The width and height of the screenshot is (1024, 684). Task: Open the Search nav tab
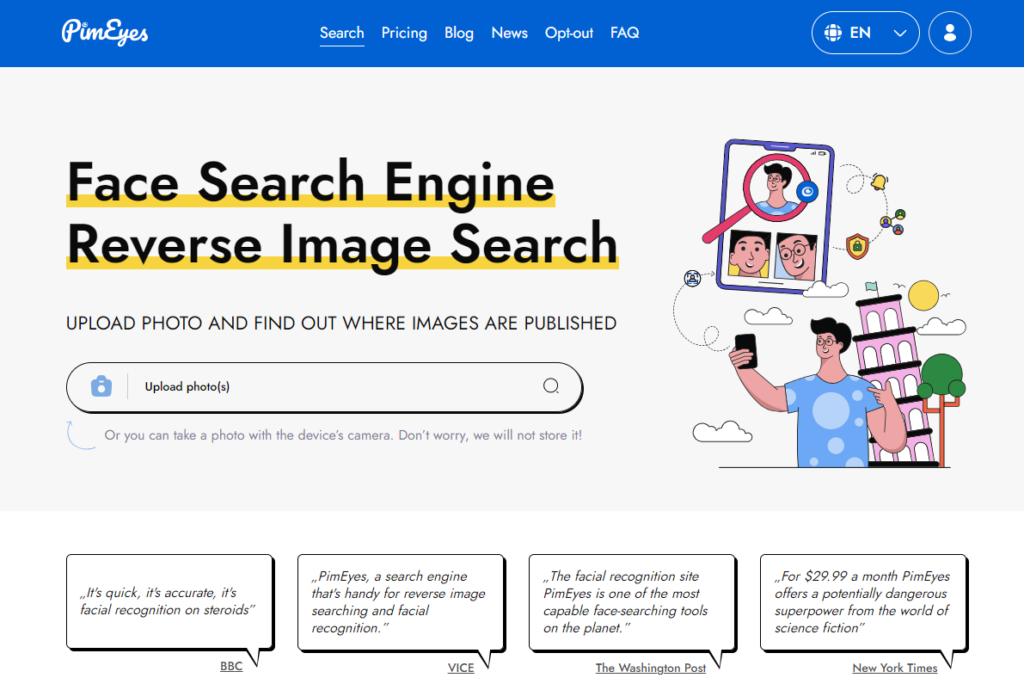pos(342,33)
